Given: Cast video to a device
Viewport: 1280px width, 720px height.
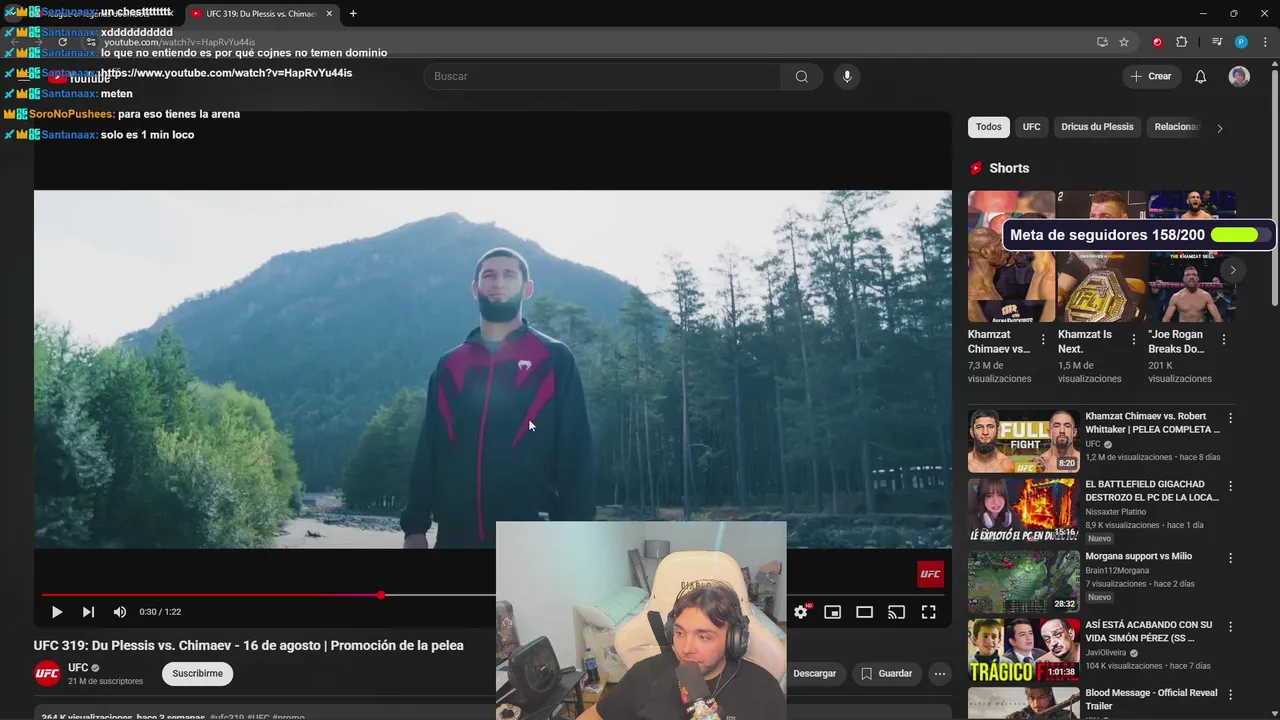Looking at the screenshot, I should coord(896,612).
